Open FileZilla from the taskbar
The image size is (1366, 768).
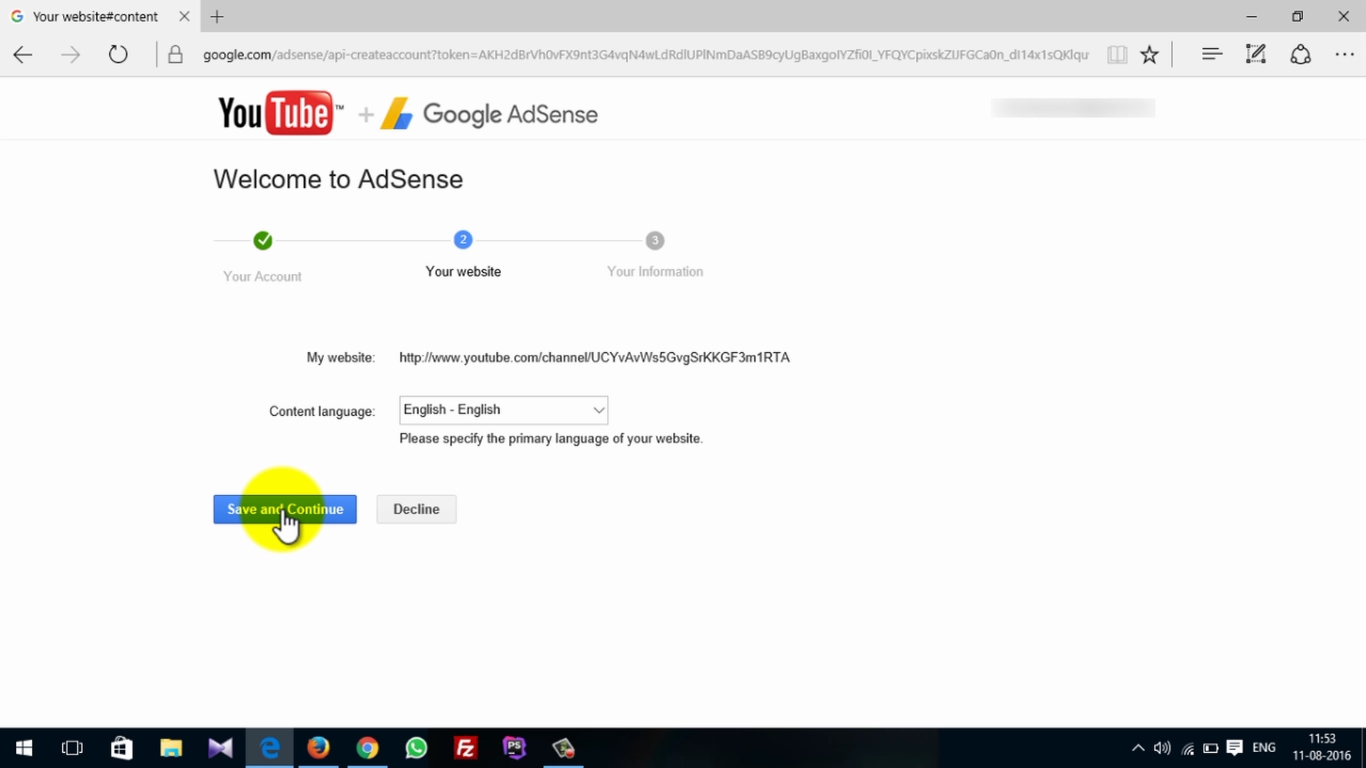(x=465, y=748)
